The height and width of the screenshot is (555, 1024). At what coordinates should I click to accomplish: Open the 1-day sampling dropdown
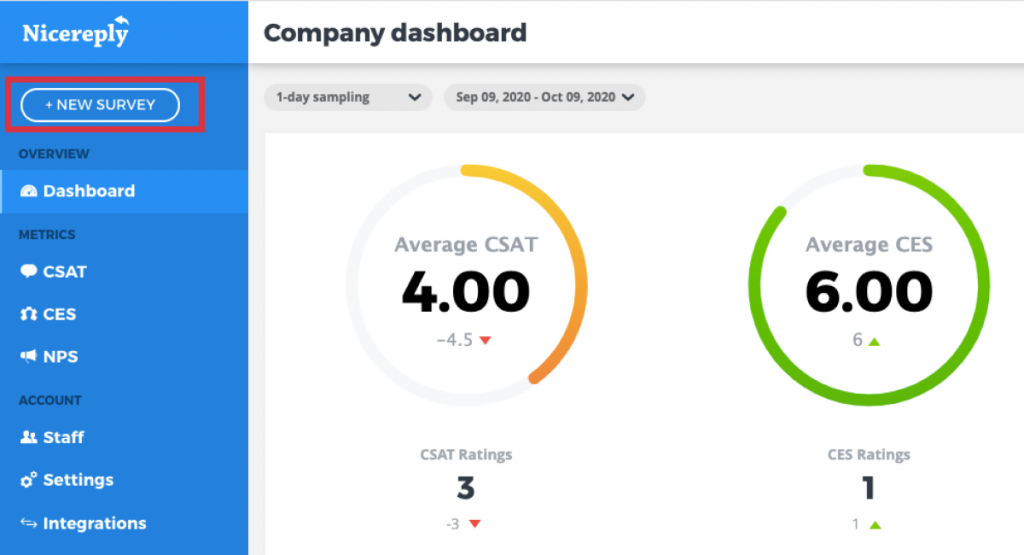click(x=347, y=97)
